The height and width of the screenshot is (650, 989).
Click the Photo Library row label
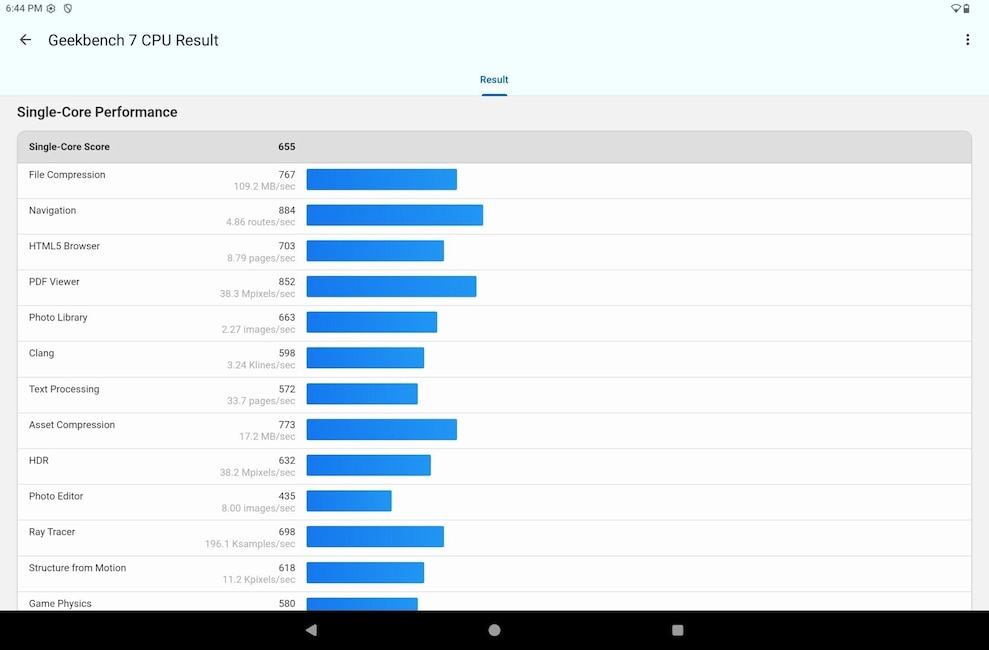click(58, 318)
